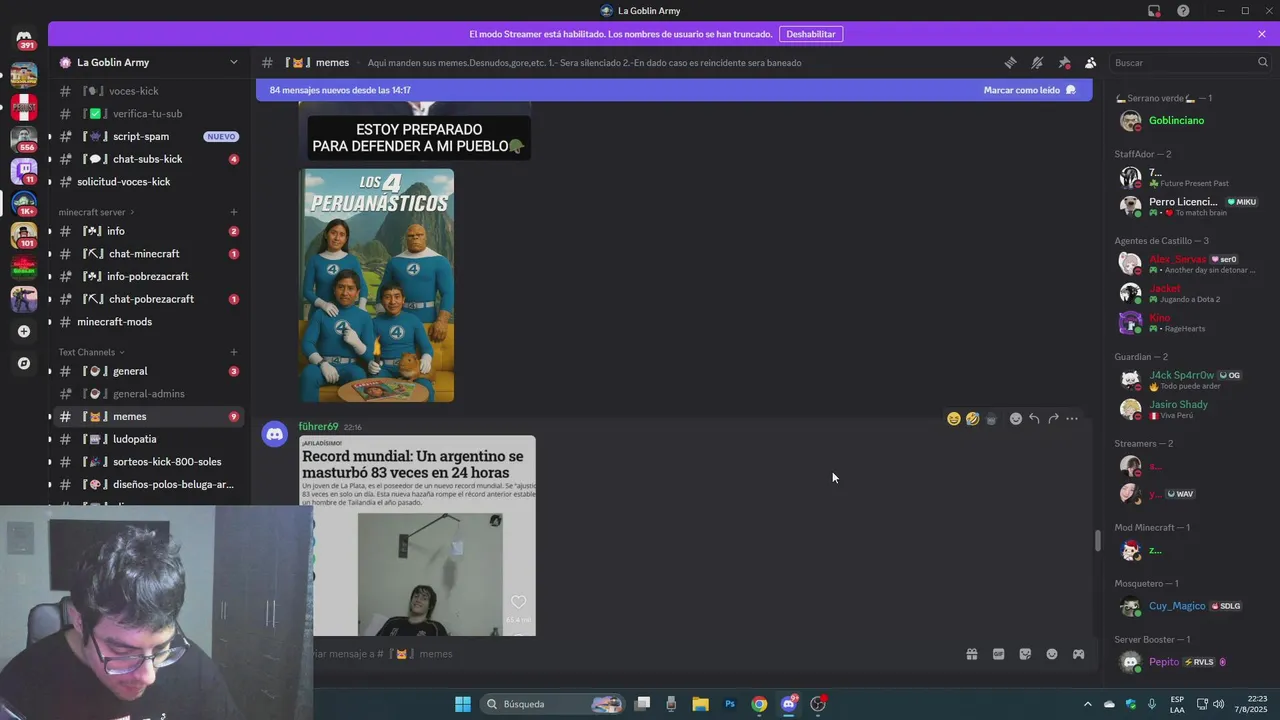Like the heart on the embedded image
This screenshot has height=720, width=1280.
[518, 602]
